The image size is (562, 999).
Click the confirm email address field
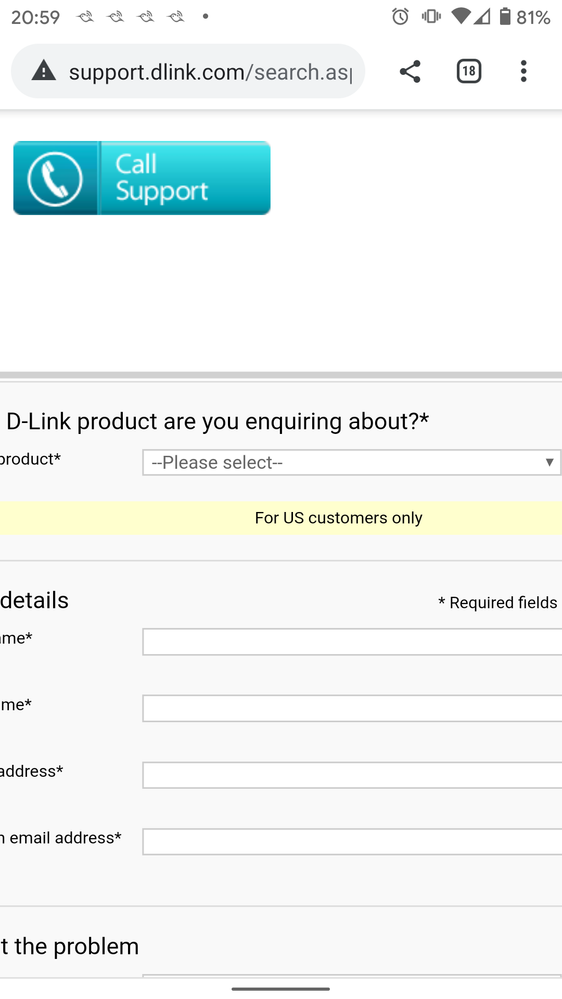click(x=352, y=842)
